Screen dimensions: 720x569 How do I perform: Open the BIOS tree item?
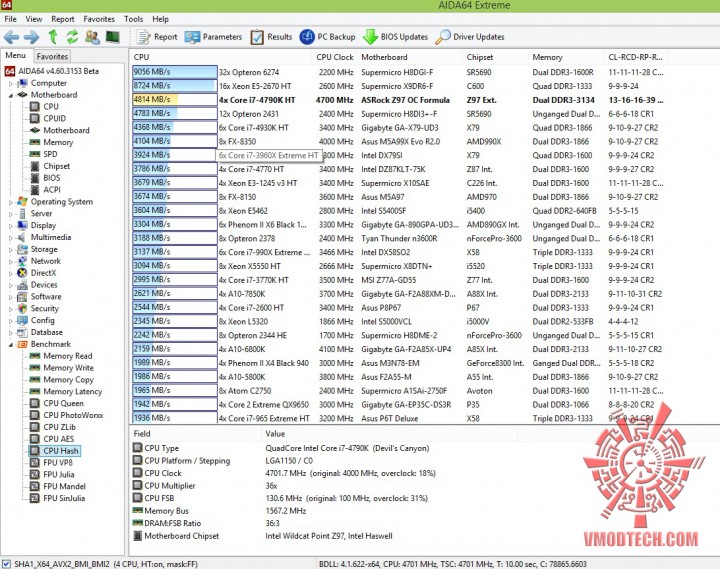45,178
